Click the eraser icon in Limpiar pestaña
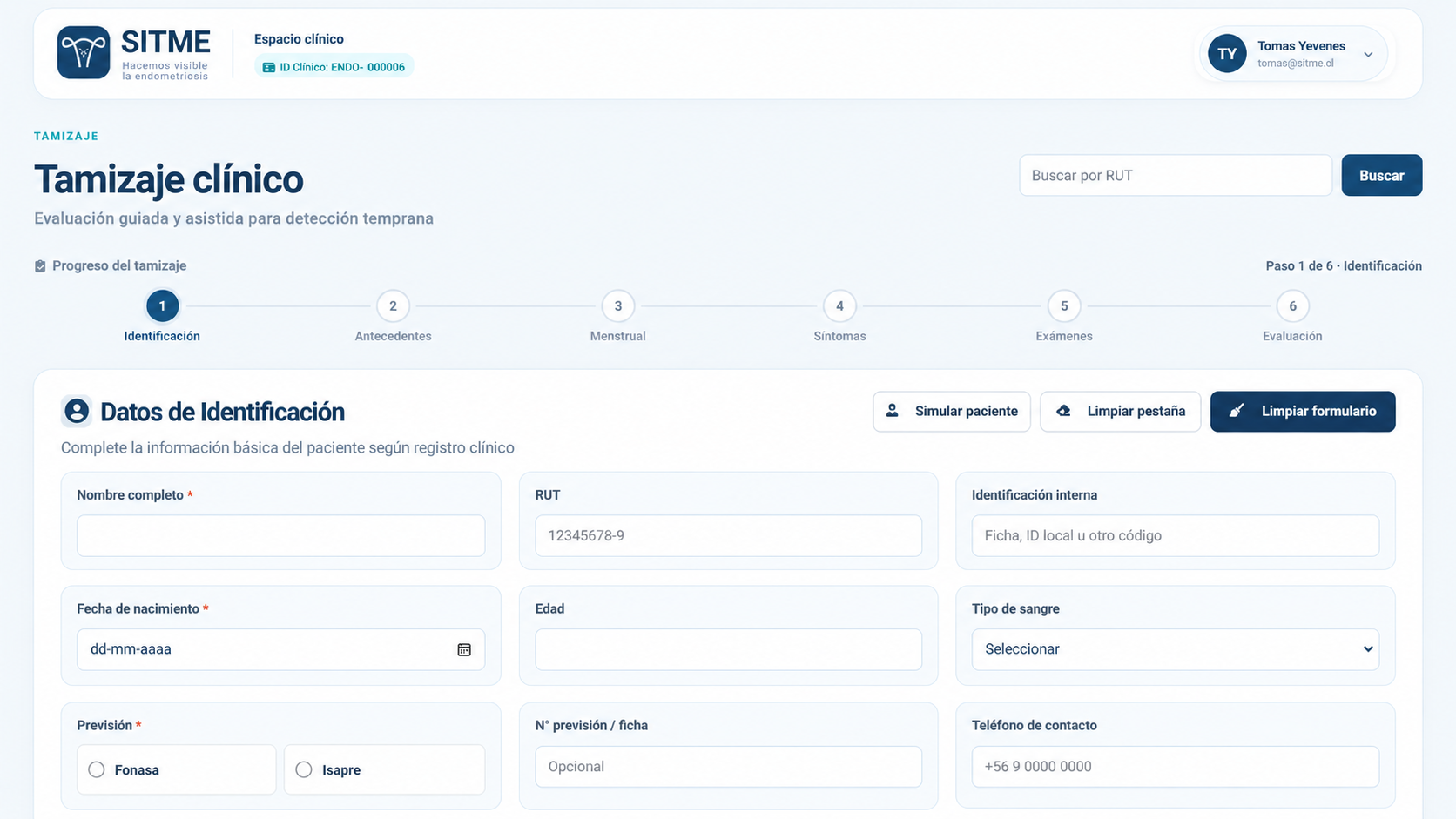The image size is (1456, 819). click(x=1064, y=411)
